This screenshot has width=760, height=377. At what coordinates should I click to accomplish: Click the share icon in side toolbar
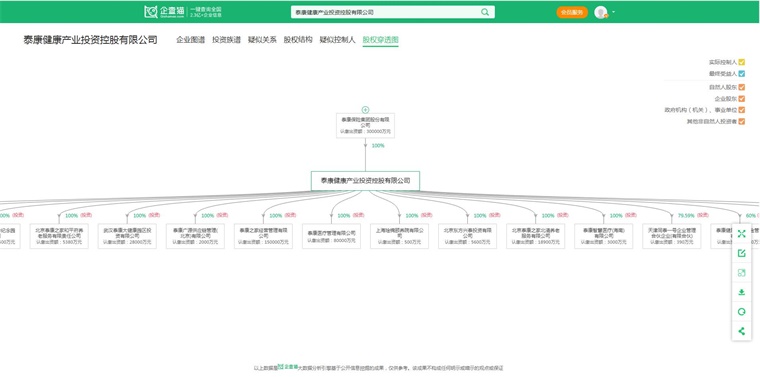(x=741, y=331)
